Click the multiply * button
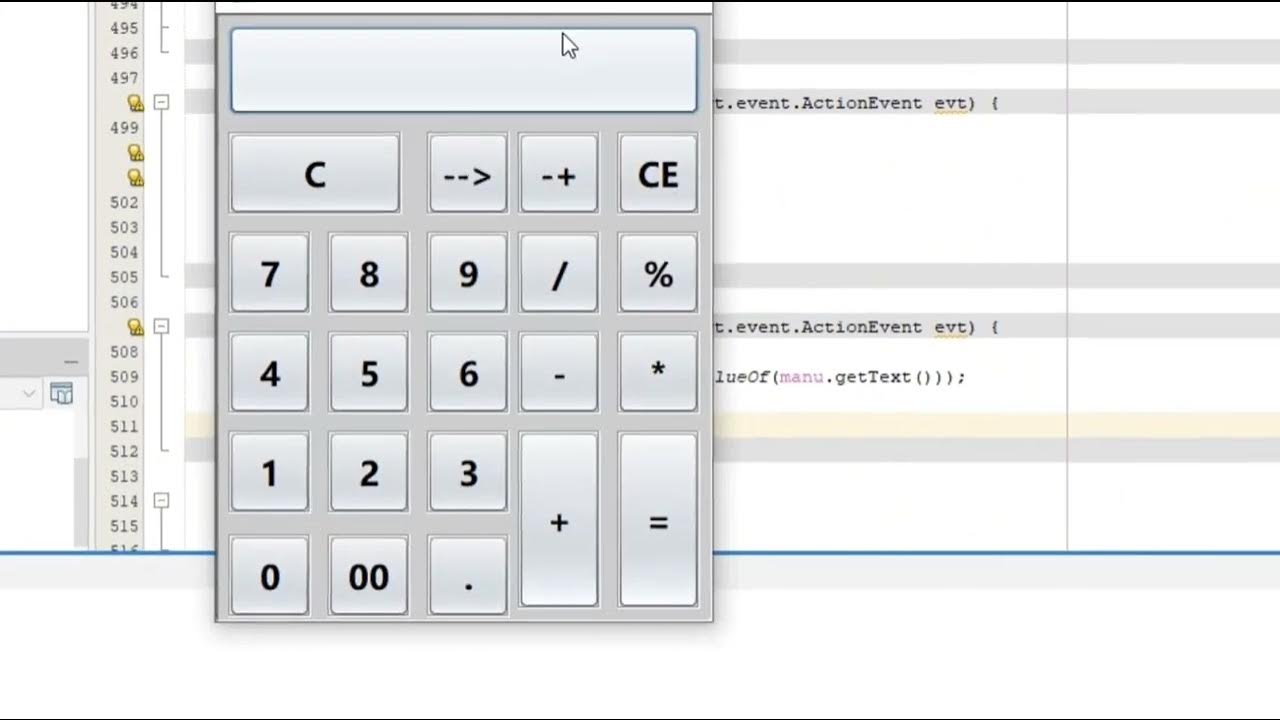 pyautogui.click(x=658, y=372)
